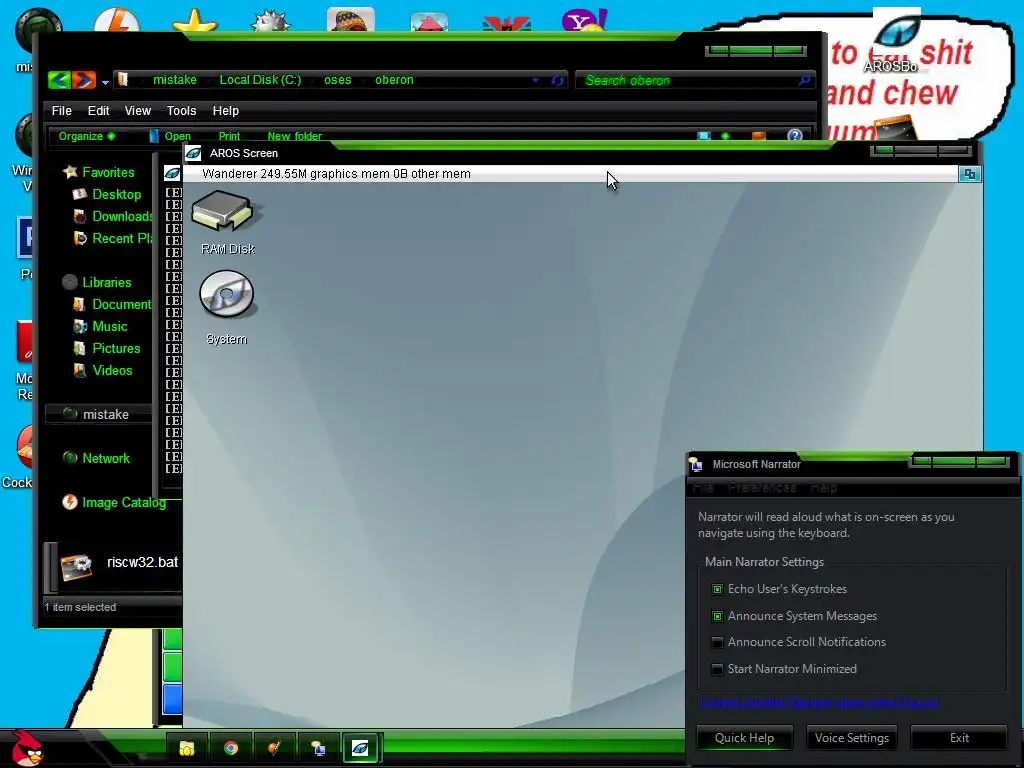Open the Narrator Preferences menu
Image resolution: width=1024 pixels, height=768 pixels.
click(x=762, y=488)
